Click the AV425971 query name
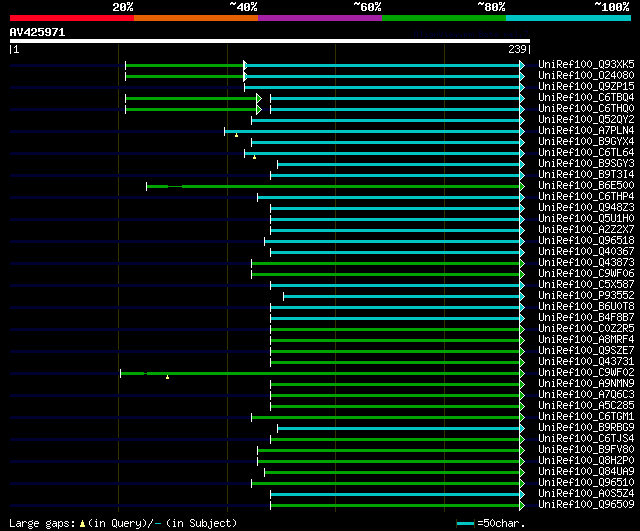640x531 pixels. point(37,33)
